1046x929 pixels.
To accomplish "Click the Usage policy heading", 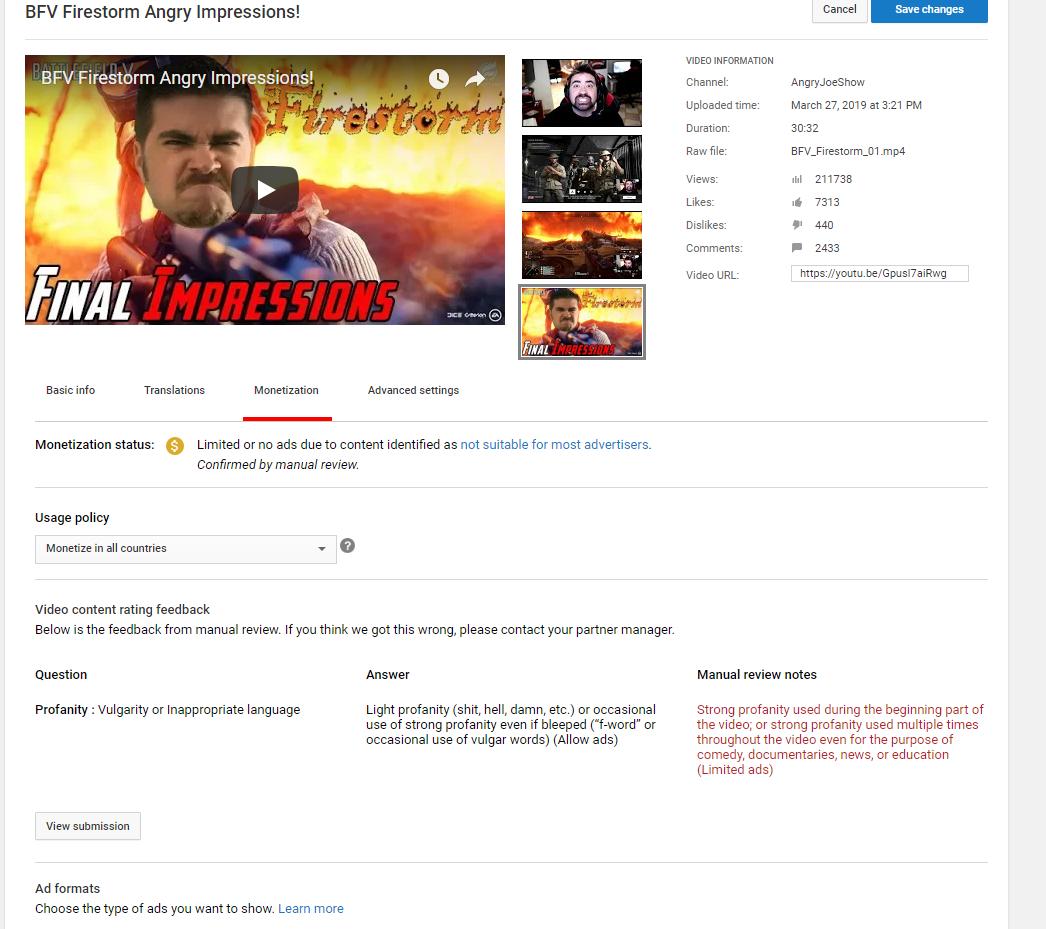I will click(x=72, y=518).
